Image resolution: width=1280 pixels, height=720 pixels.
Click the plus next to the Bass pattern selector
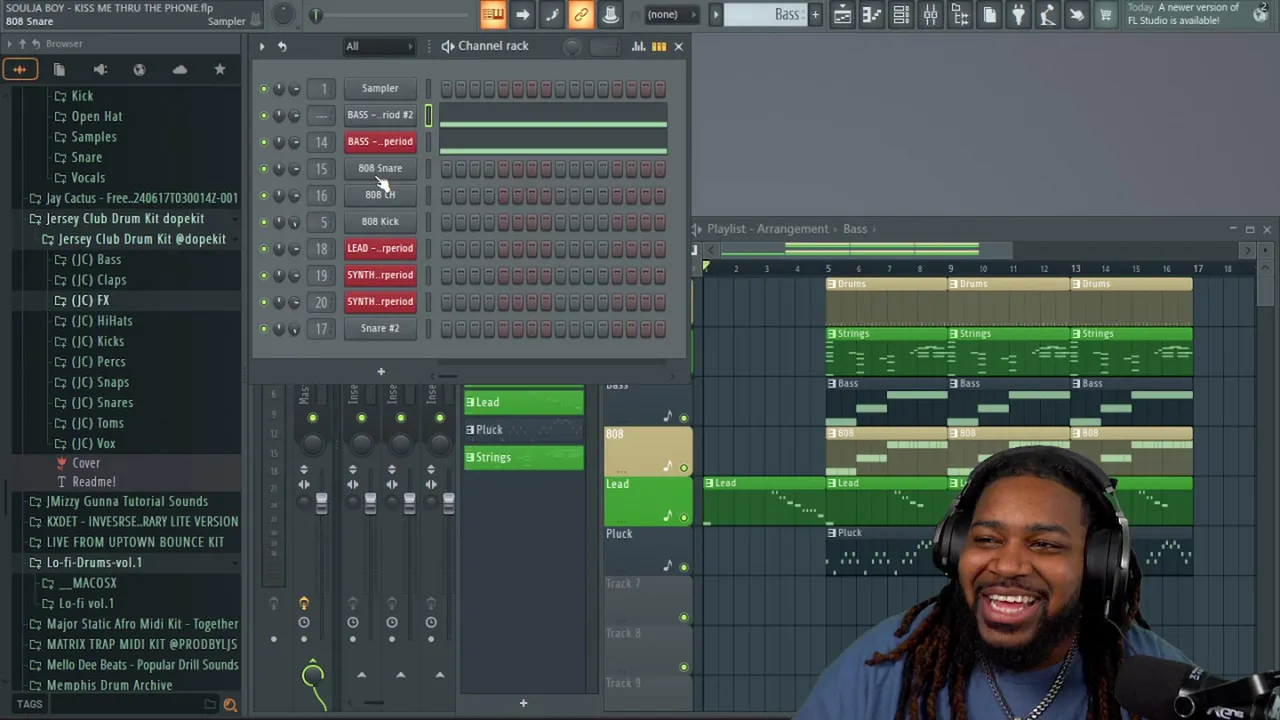click(815, 14)
